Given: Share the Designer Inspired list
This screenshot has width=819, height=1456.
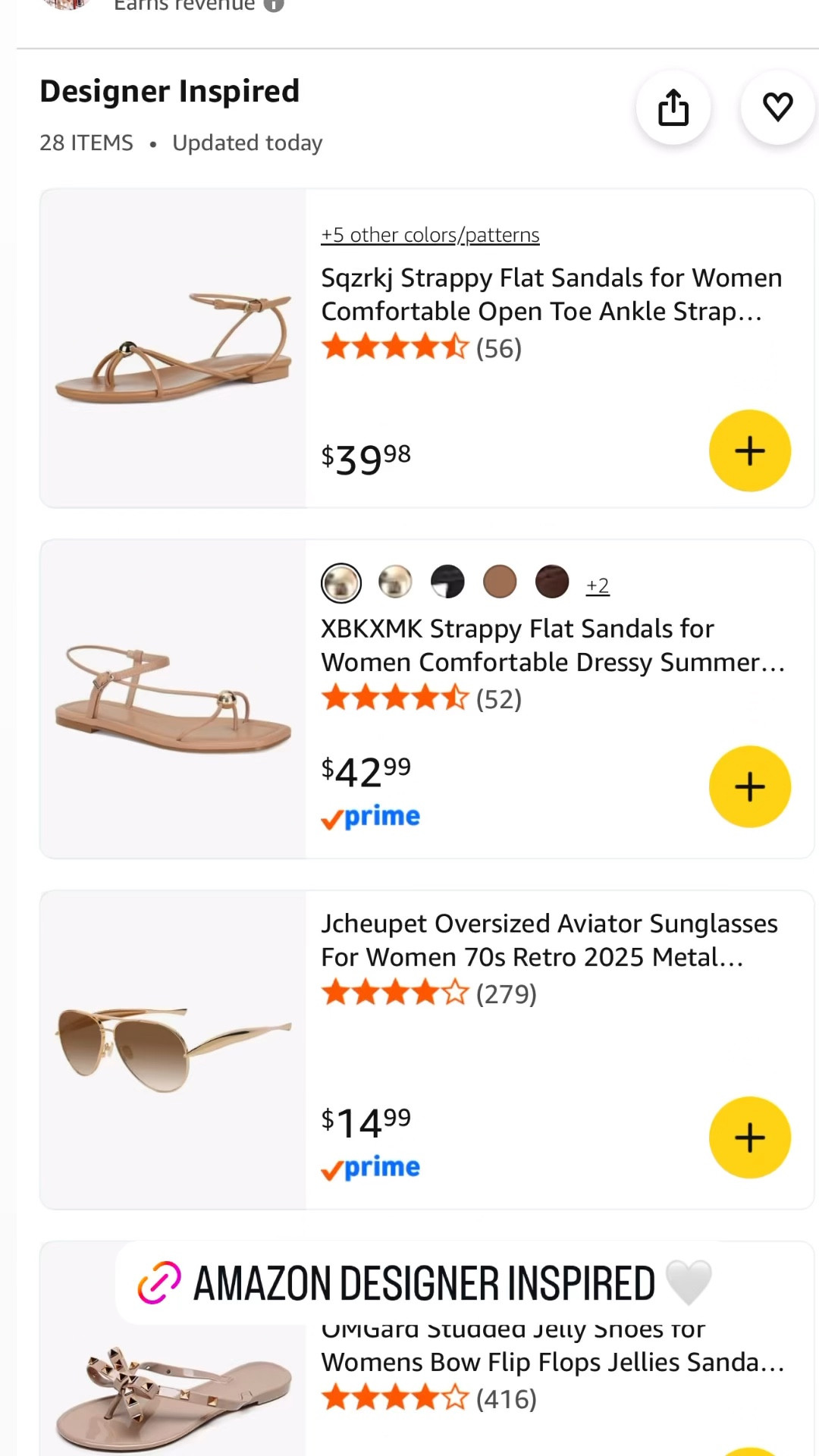Looking at the screenshot, I should tap(673, 108).
